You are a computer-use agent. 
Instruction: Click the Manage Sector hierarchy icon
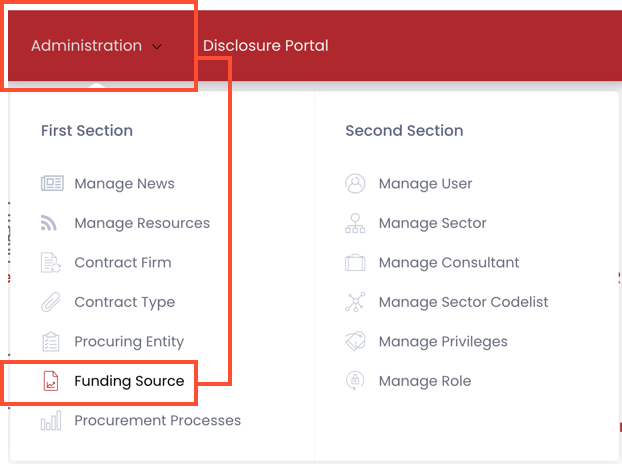tap(355, 223)
